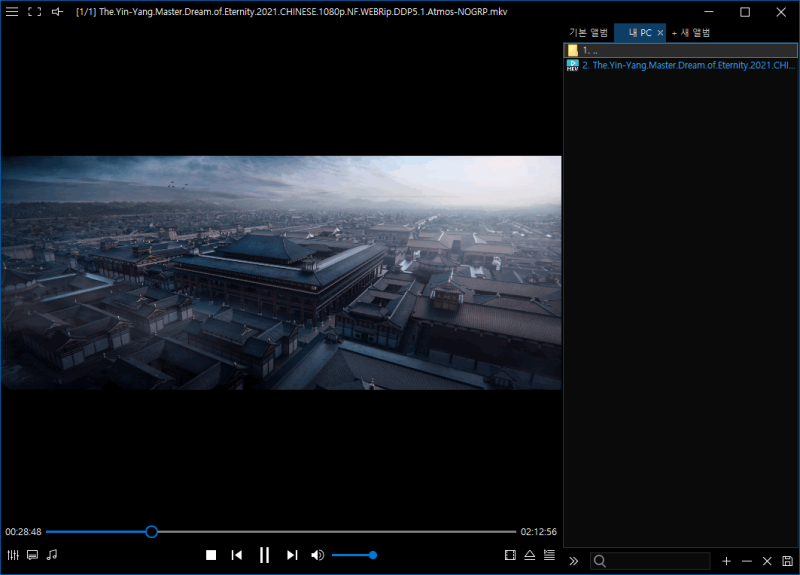Add a new album with + 새 앨범
This screenshot has width=800, height=575.
[x=691, y=33]
